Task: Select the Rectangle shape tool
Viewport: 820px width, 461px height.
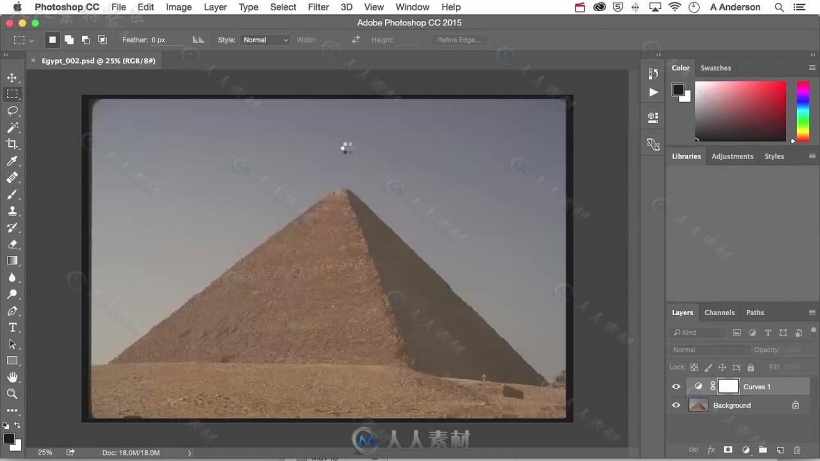Action: [x=12, y=361]
